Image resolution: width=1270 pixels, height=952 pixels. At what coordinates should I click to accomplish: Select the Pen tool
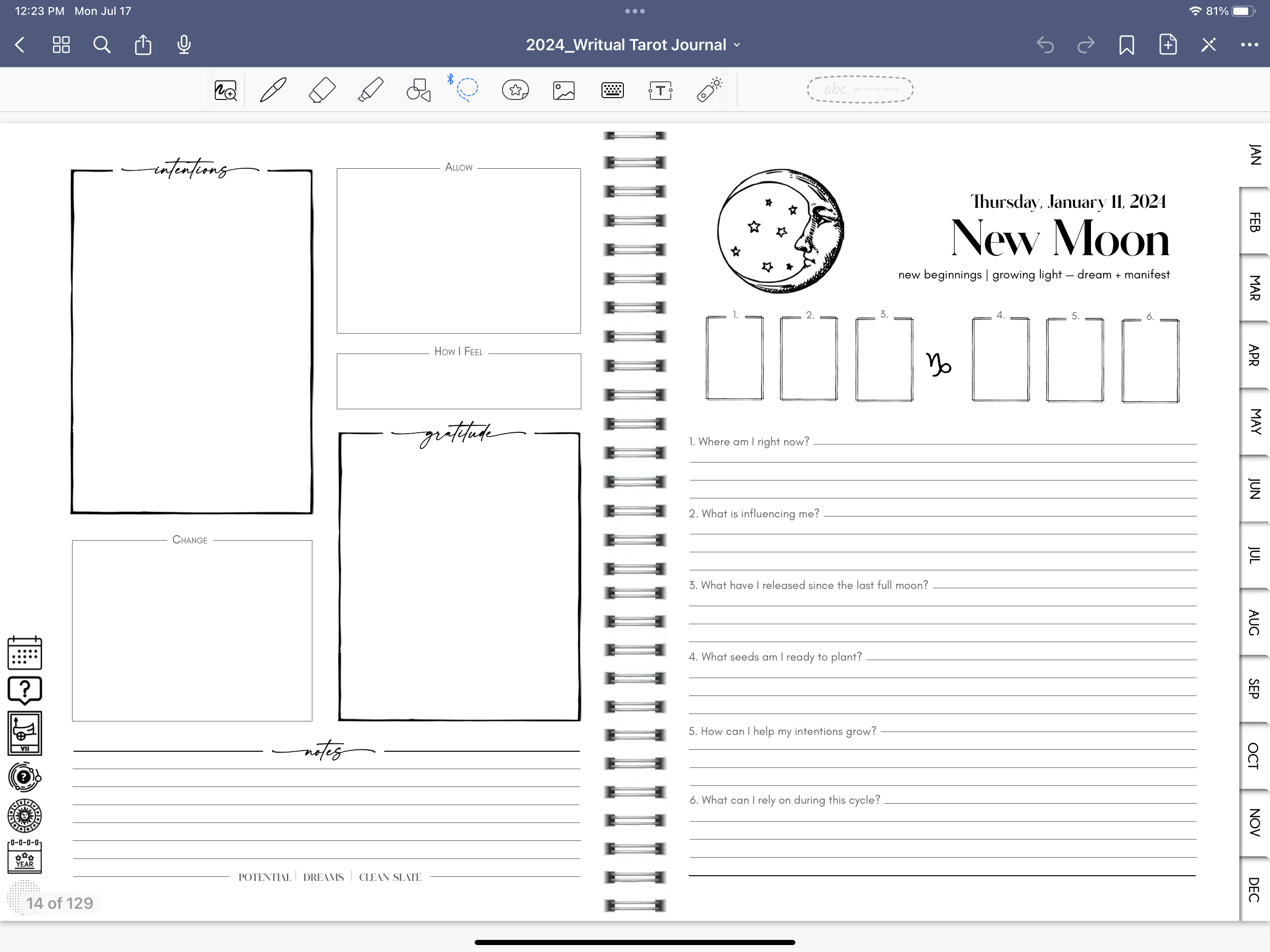273,90
